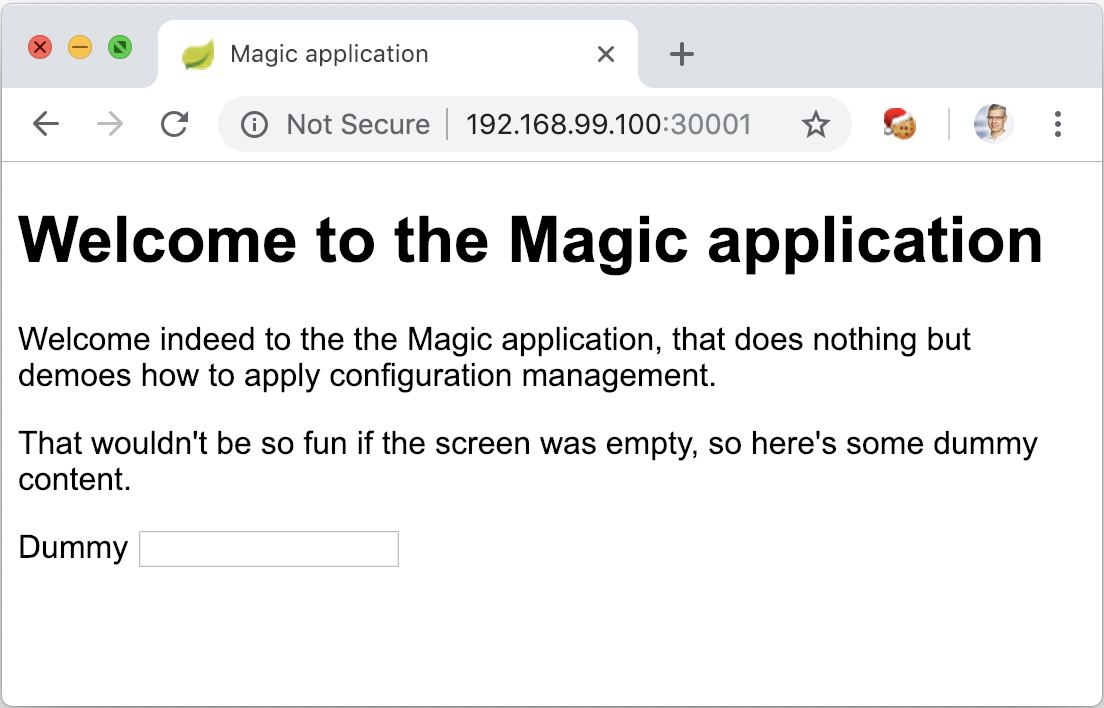Click the yellow minimize traffic light
This screenshot has width=1104, height=708.
pyautogui.click(x=80, y=47)
